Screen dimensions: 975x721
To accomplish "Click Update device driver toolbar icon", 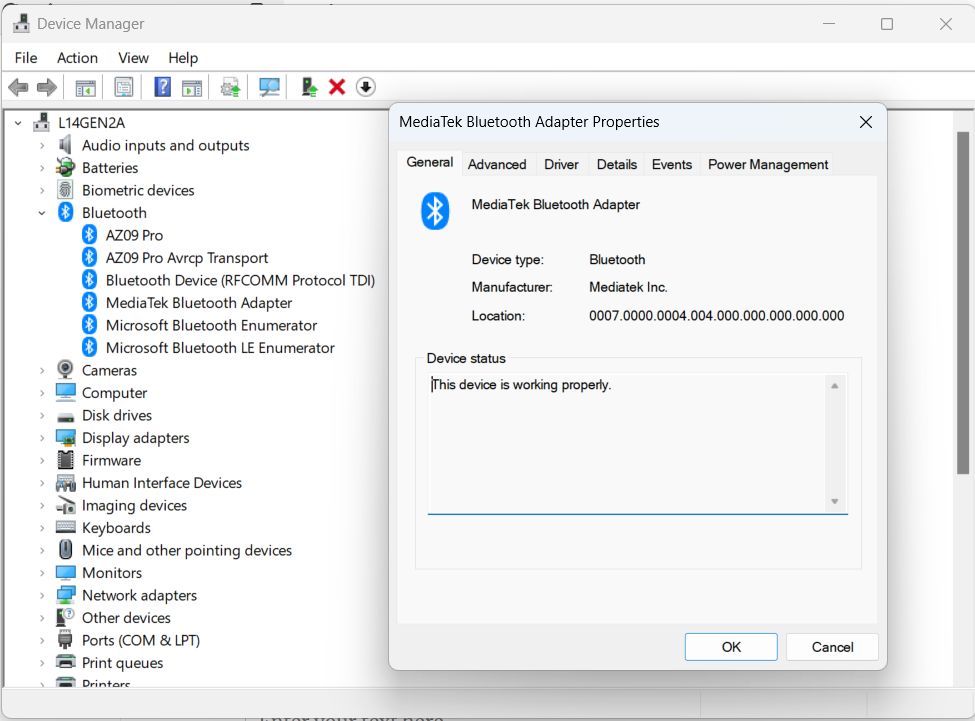I will coord(231,87).
